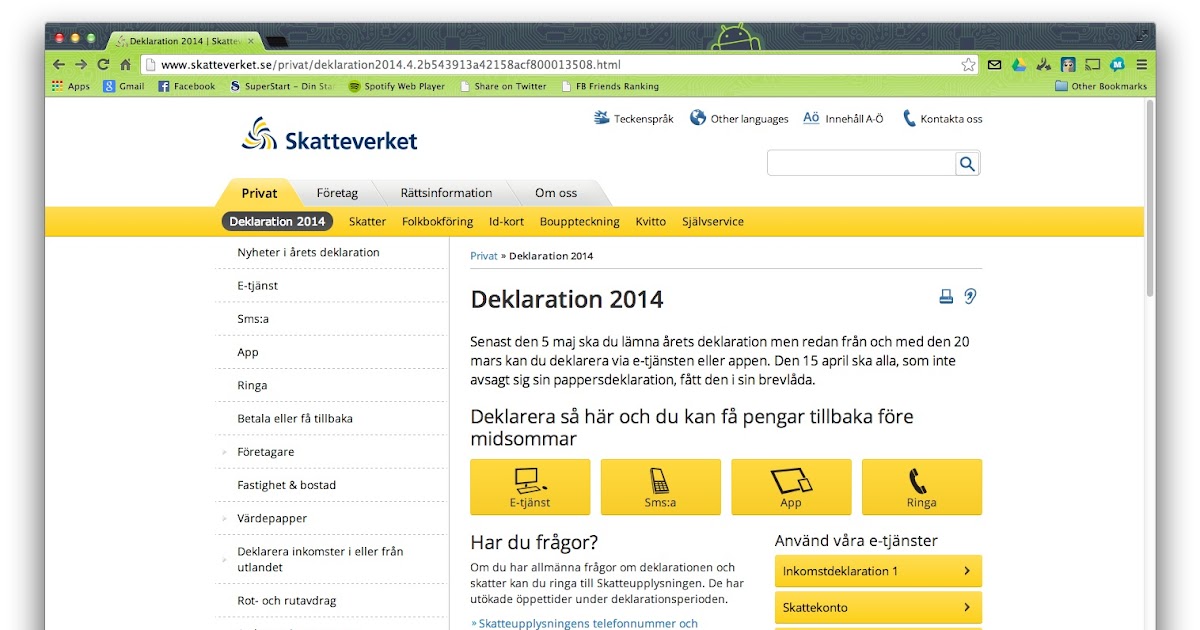Print the page via printer icon
Image resolution: width=1200 pixels, height=630 pixels.
(x=946, y=296)
